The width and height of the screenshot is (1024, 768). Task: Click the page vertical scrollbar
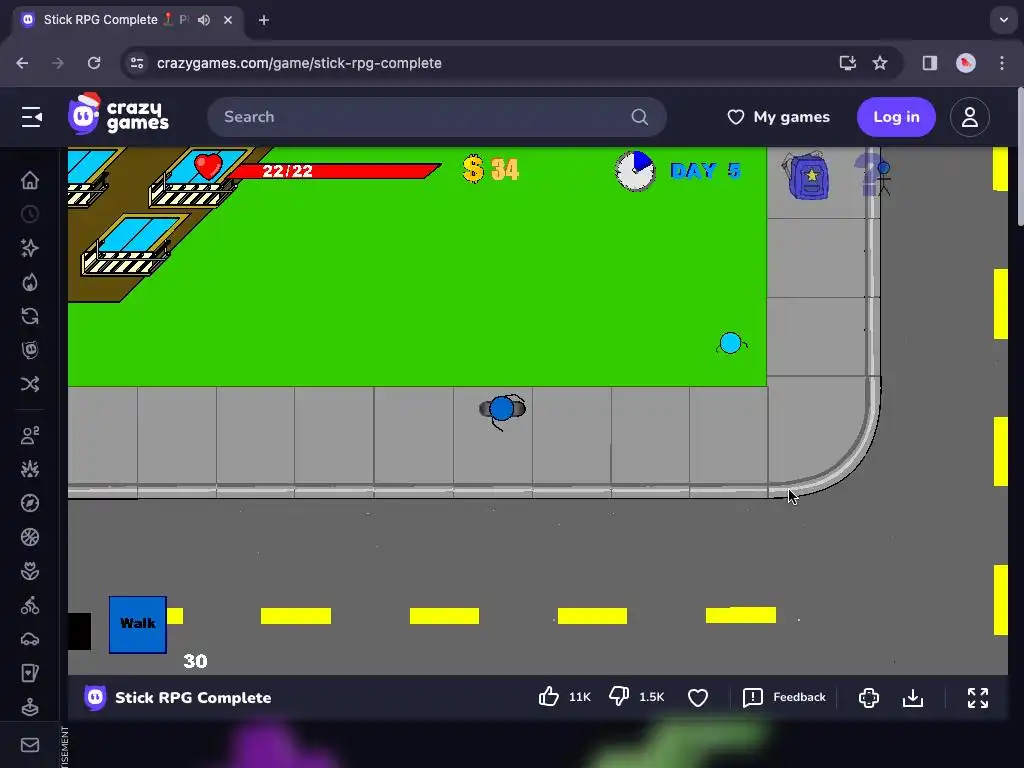point(1020,157)
